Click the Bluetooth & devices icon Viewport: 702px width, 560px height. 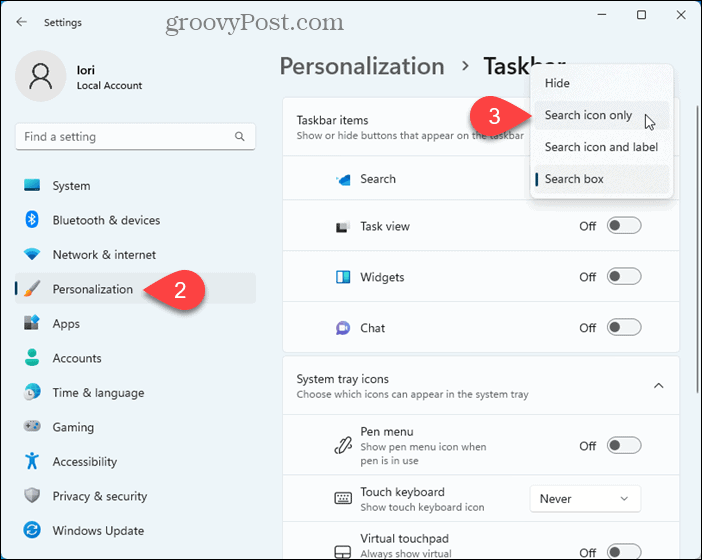[x=32, y=220]
